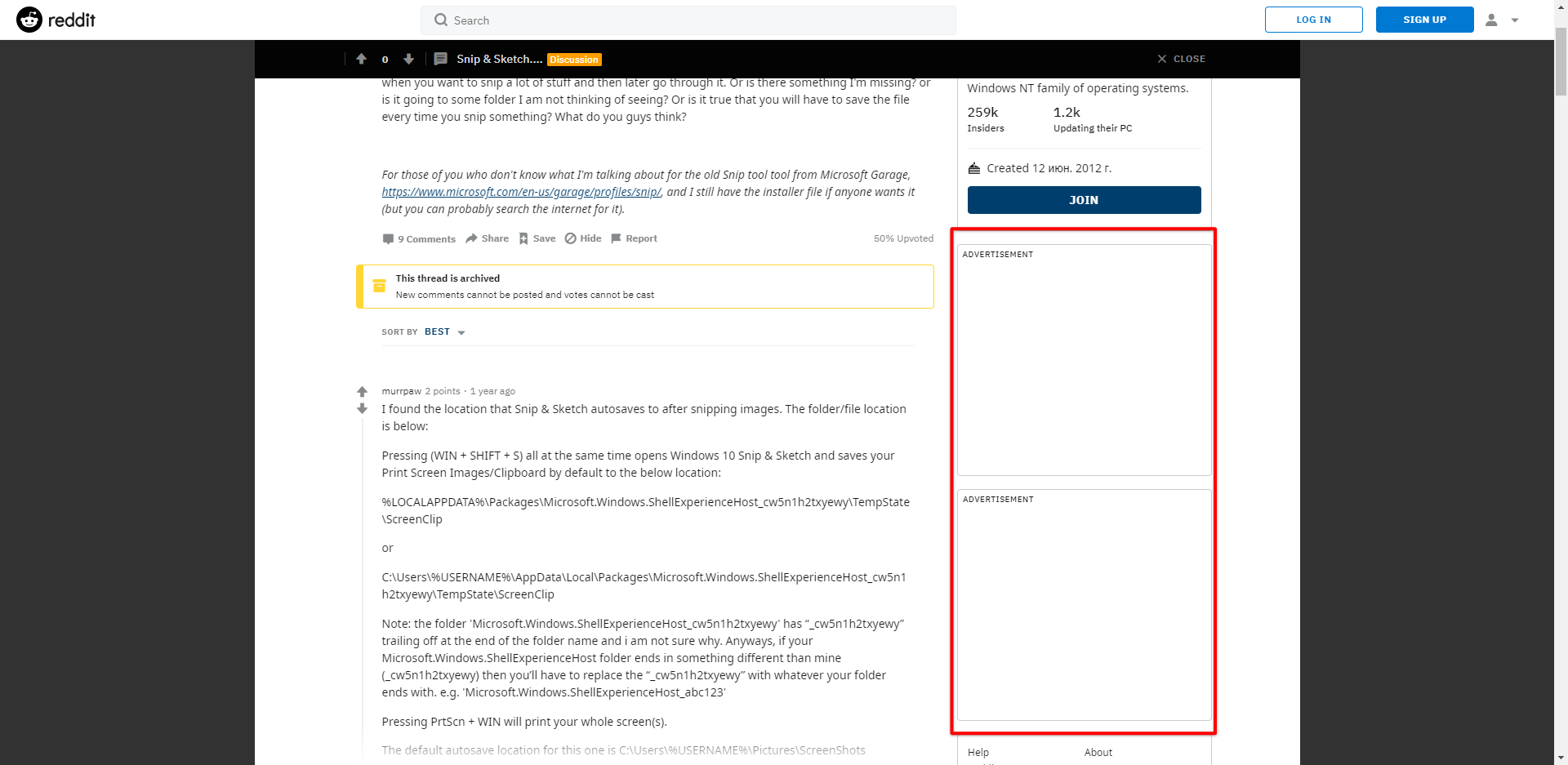The width and height of the screenshot is (1568, 765).
Task: Click the first ADVERTISEMENT label
Action: pyautogui.click(x=997, y=255)
